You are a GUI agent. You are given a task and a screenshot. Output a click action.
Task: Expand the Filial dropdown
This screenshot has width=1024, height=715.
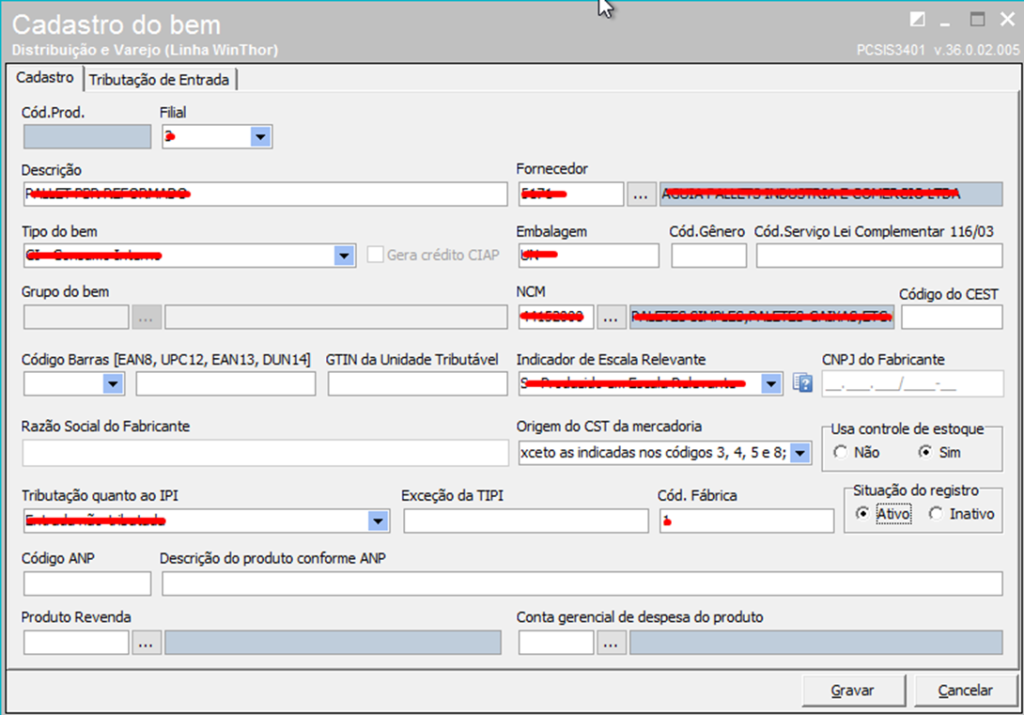[x=260, y=137]
